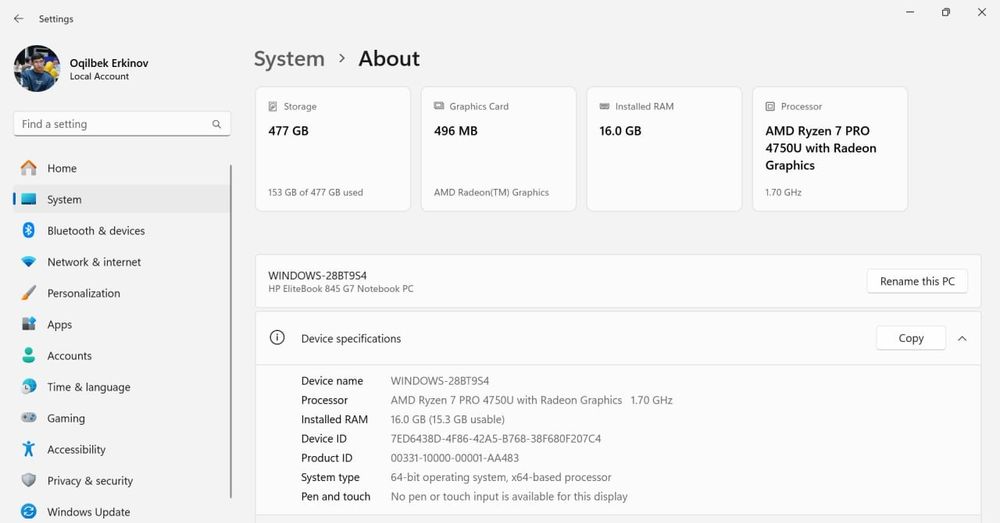Open Bluetooth & devices settings
The image size is (1000, 523).
(121, 230)
